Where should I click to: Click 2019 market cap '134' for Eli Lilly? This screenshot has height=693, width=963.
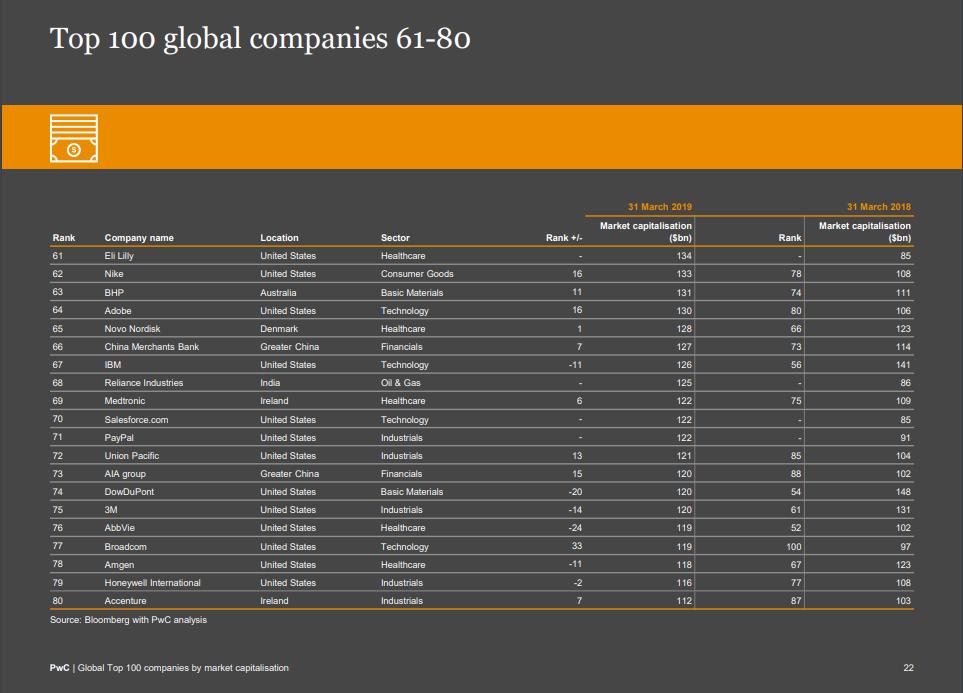coord(684,256)
